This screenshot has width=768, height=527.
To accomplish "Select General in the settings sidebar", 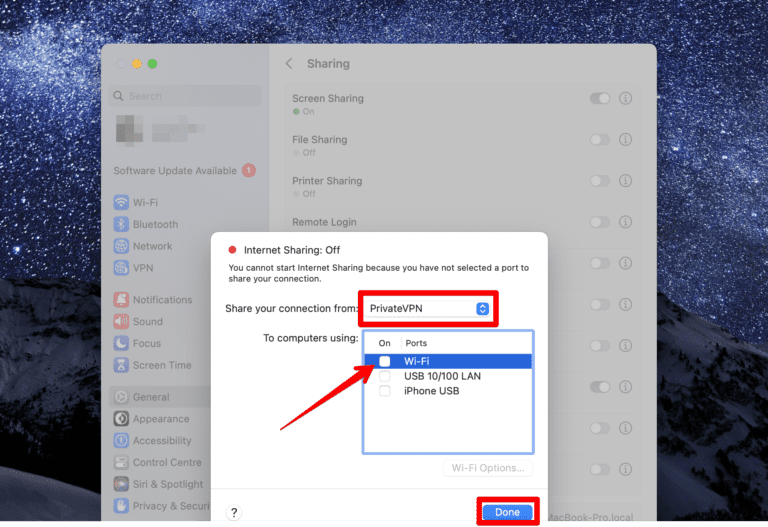I will [150, 397].
